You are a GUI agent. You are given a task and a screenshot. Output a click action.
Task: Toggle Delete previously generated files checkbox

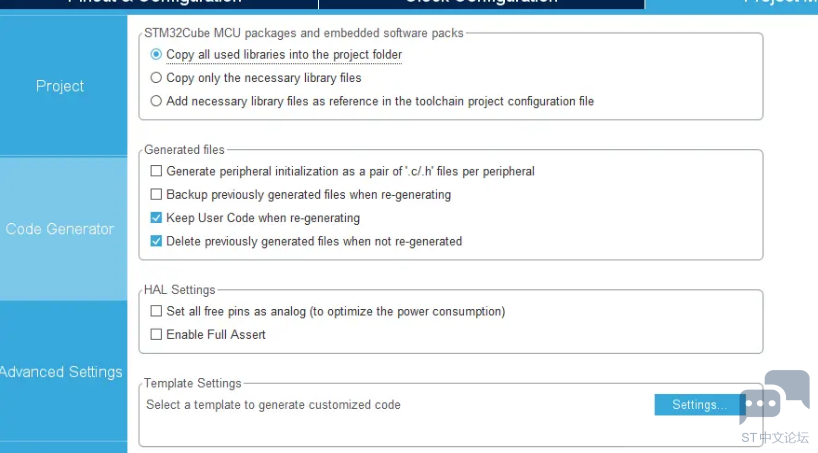[156, 241]
